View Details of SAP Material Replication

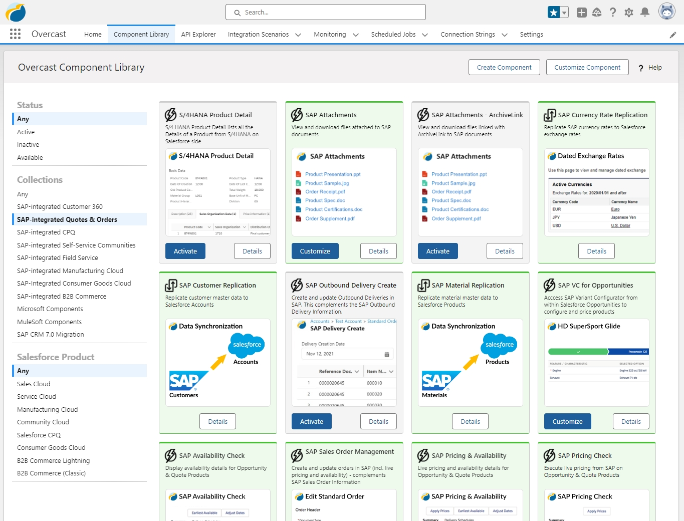pos(470,422)
